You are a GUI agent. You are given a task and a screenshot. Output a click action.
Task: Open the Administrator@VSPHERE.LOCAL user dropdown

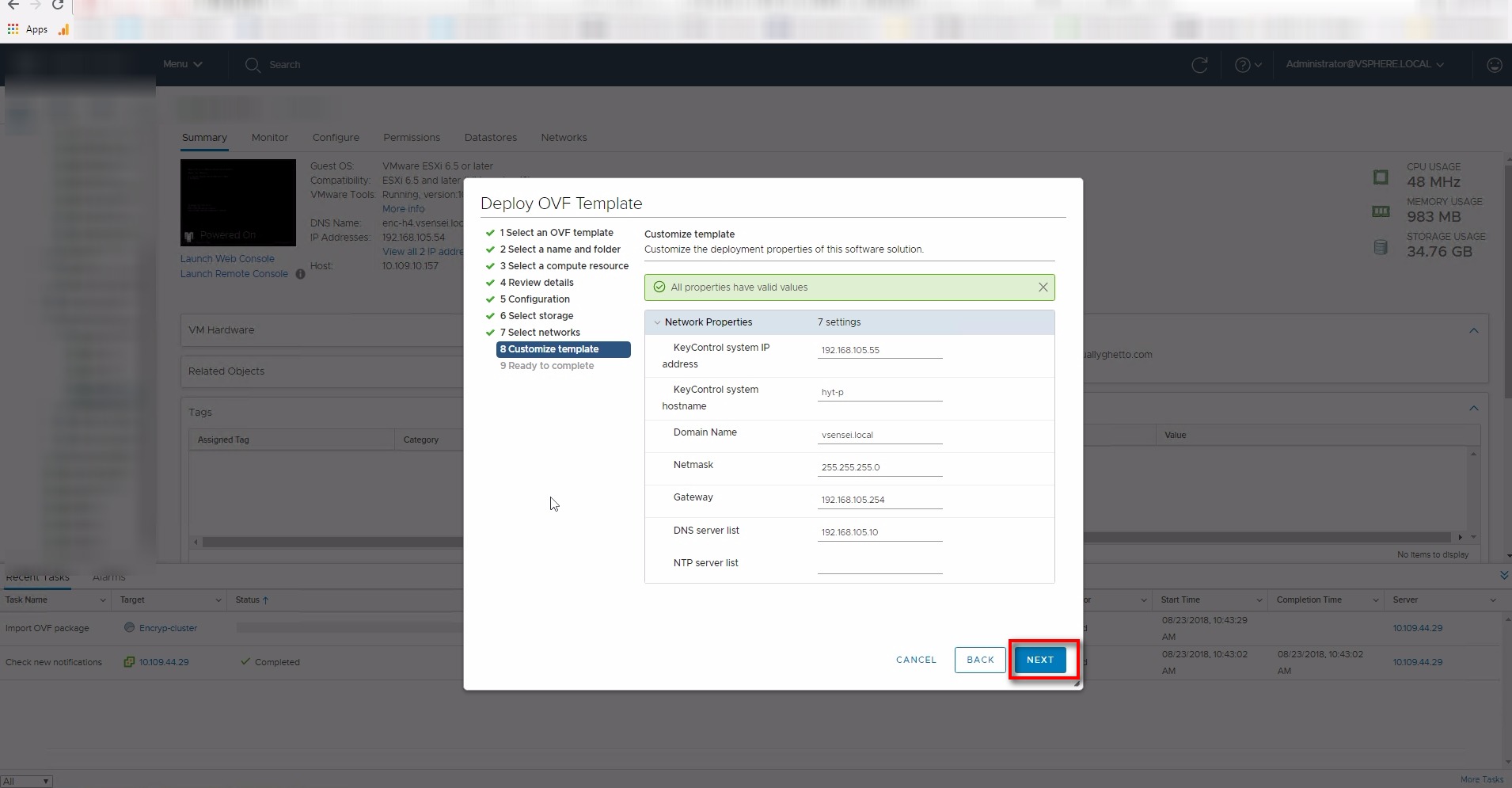click(1364, 64)
